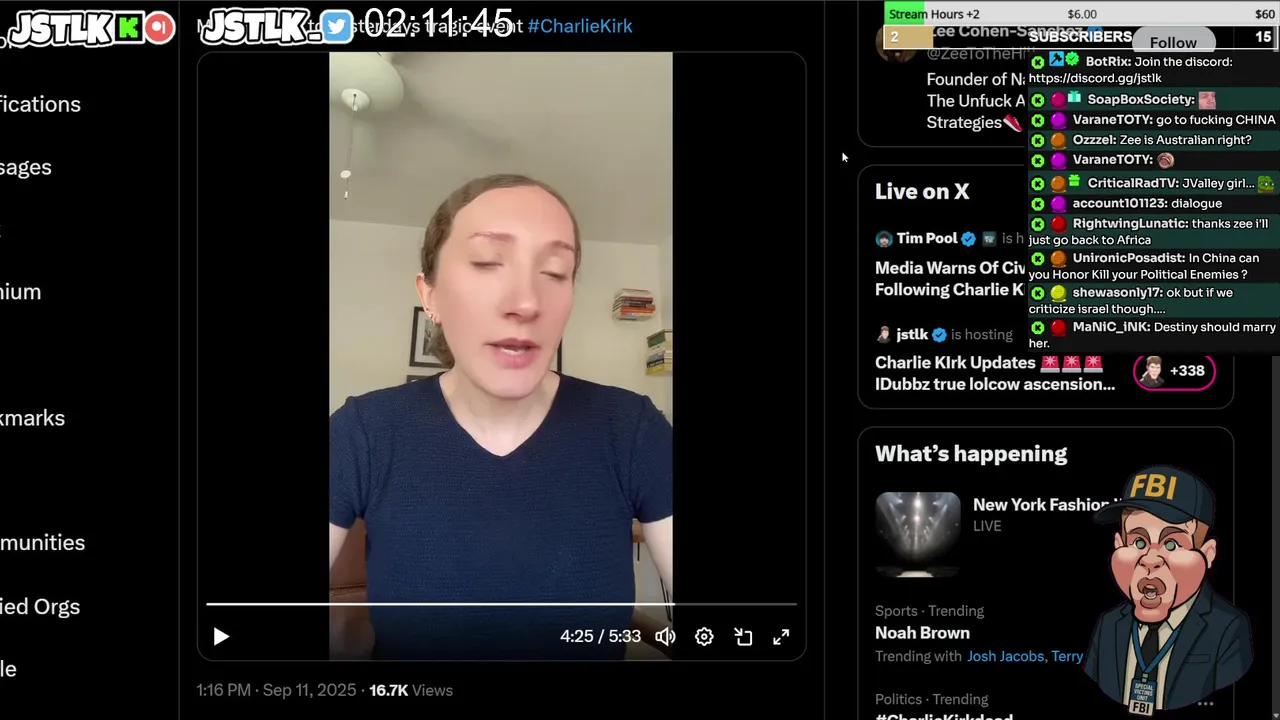Seek along the video progress bar

501,604
